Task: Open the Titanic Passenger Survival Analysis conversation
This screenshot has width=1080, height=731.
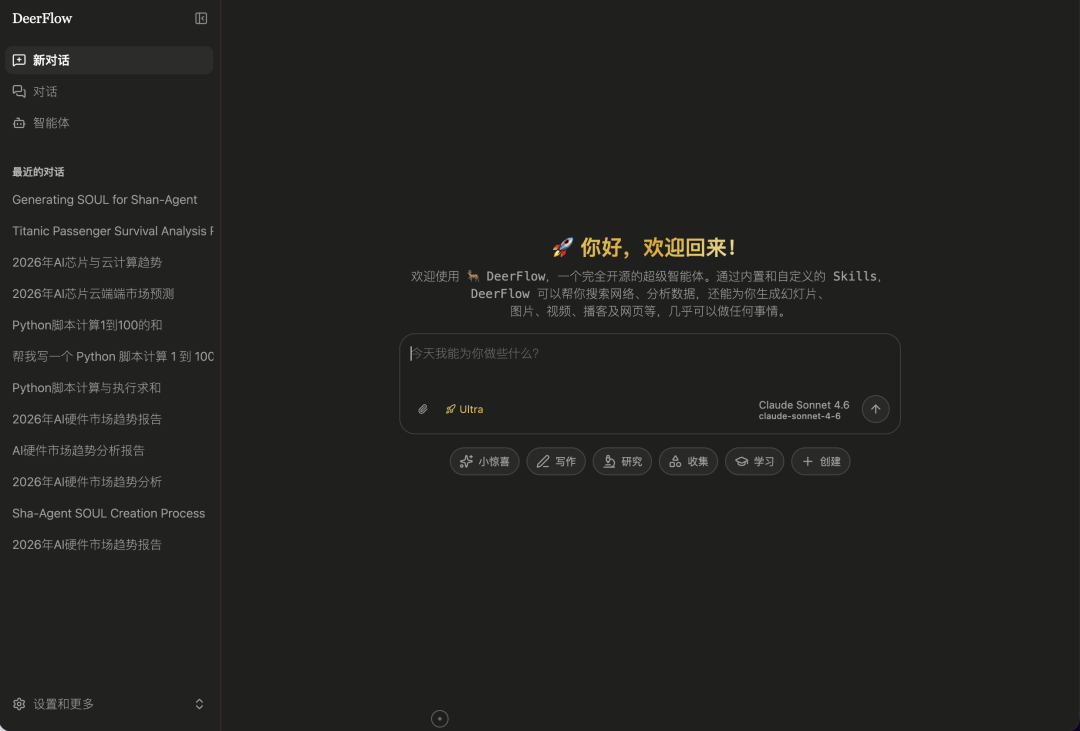Action: (110, 231)
